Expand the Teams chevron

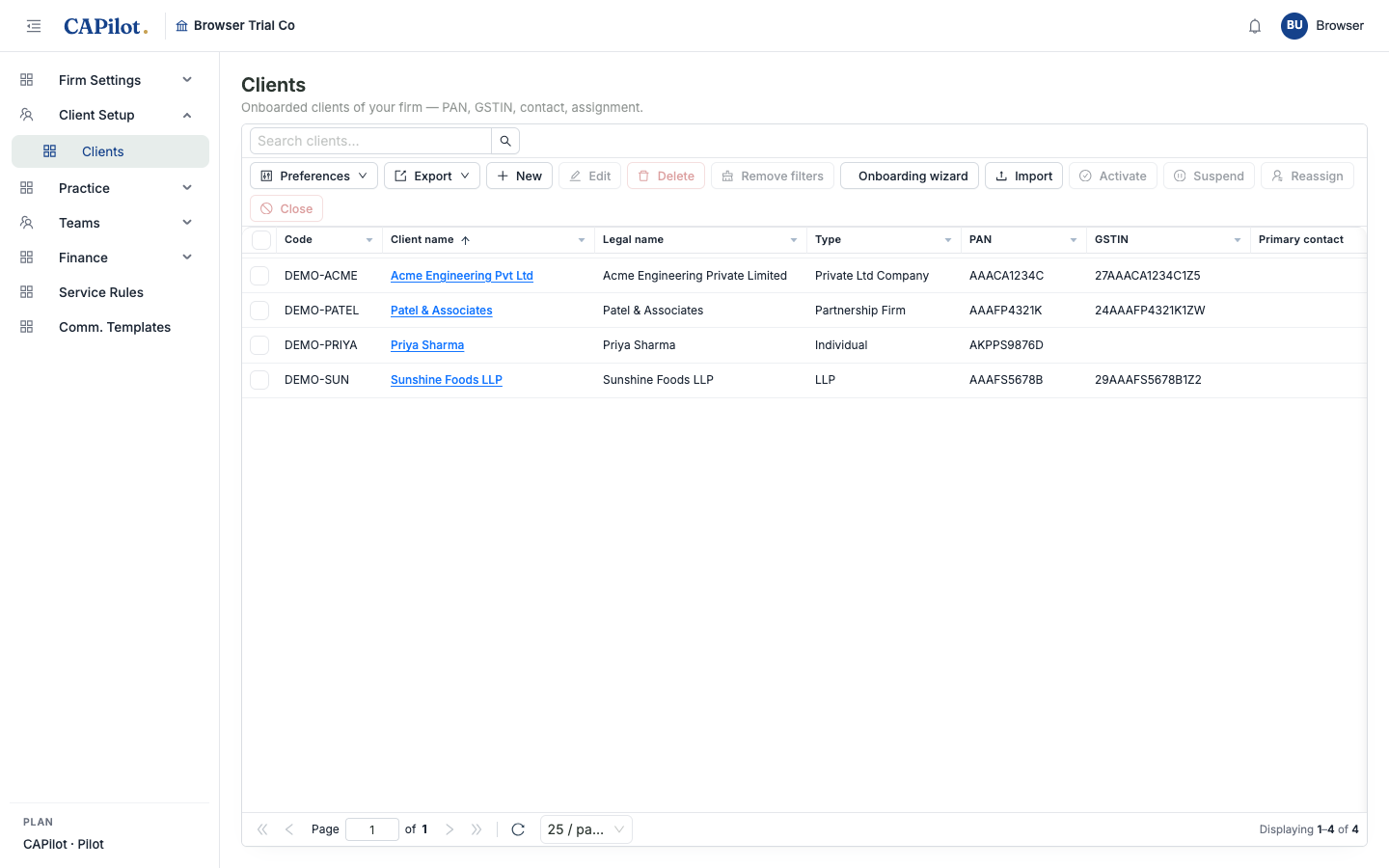point(187,223)
